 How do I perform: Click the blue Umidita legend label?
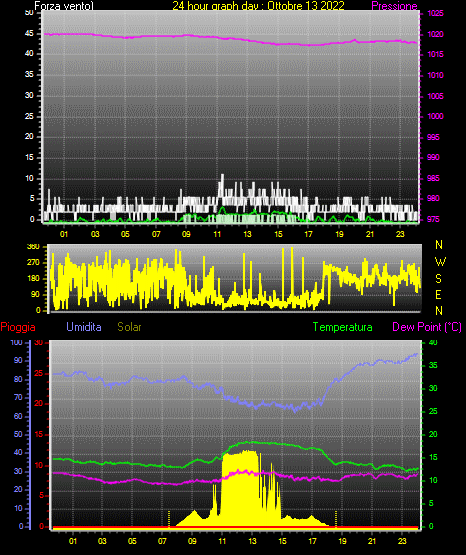tap(84, 327)
